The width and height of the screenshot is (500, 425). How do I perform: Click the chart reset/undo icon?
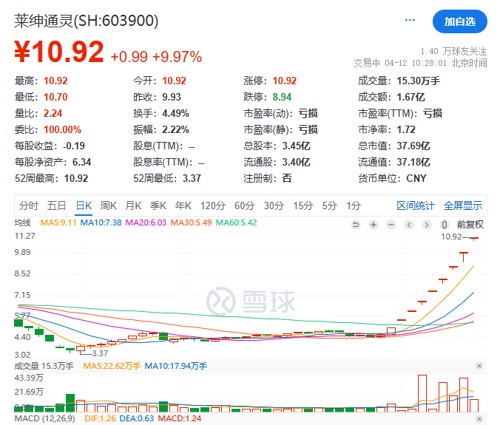coord(356,225)
